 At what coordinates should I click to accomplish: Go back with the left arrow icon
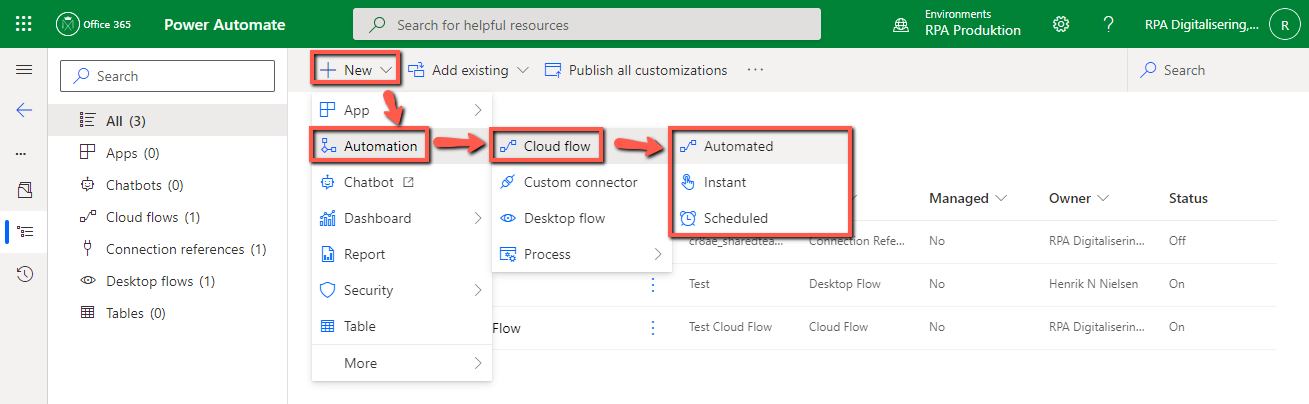pyautogui.click(x=24, y=110)
